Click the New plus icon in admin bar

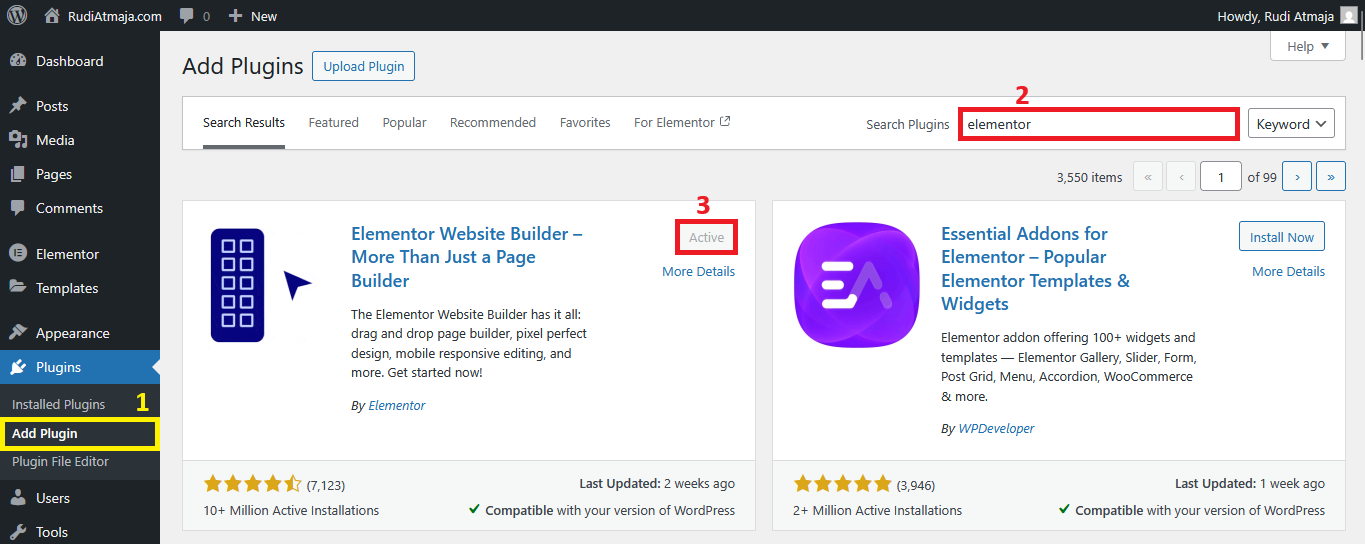pyautogui.click(x=236, y=16)
